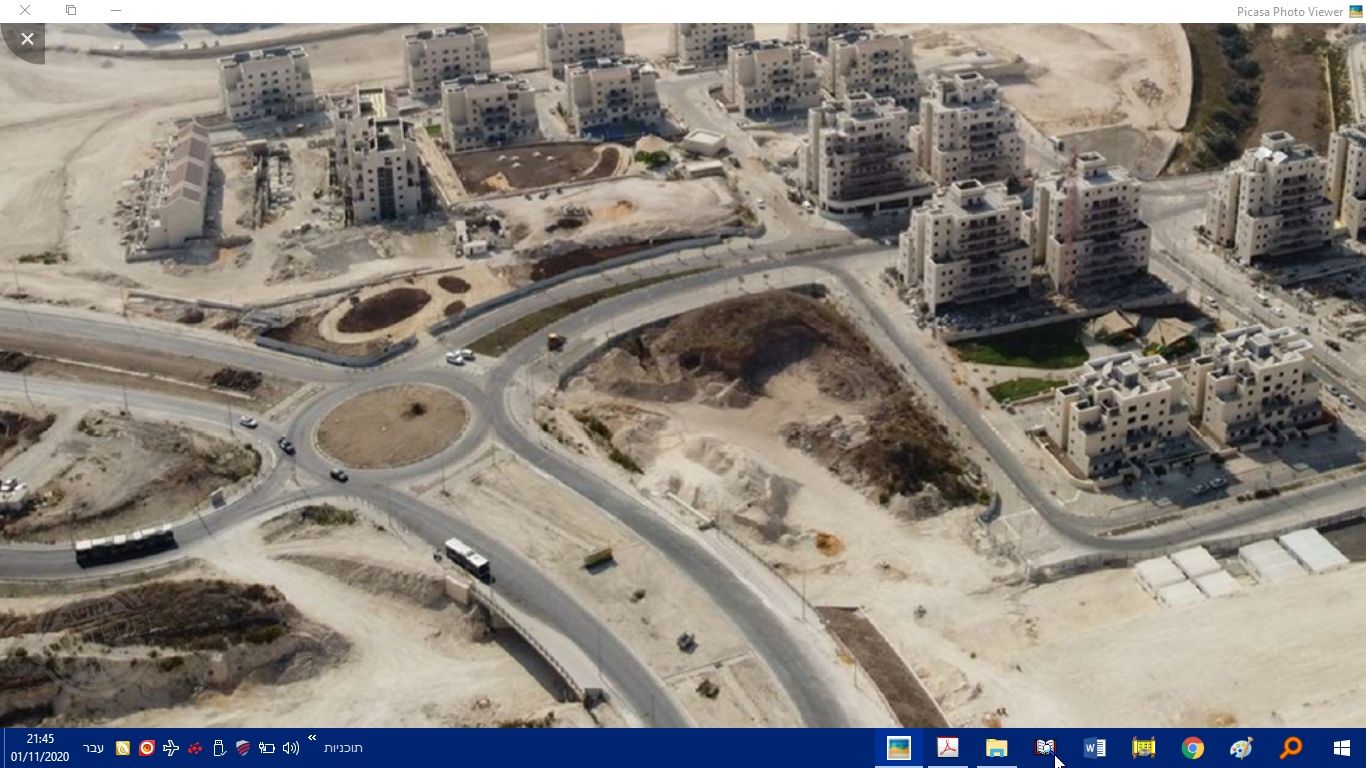The width and height of the screenshot is (1366, 768).
Task: Toggle the airplane mode tray icon
Action: [171, 748]
